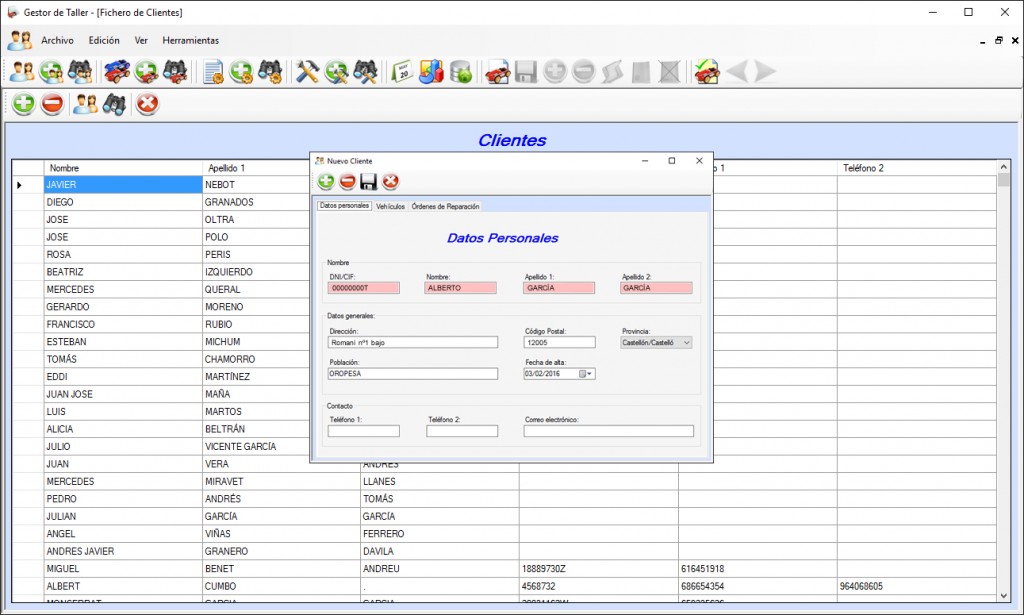Select the 964068605 phone cell
The height and width of the screenshot is (615, 1024).
click(916, 586)
